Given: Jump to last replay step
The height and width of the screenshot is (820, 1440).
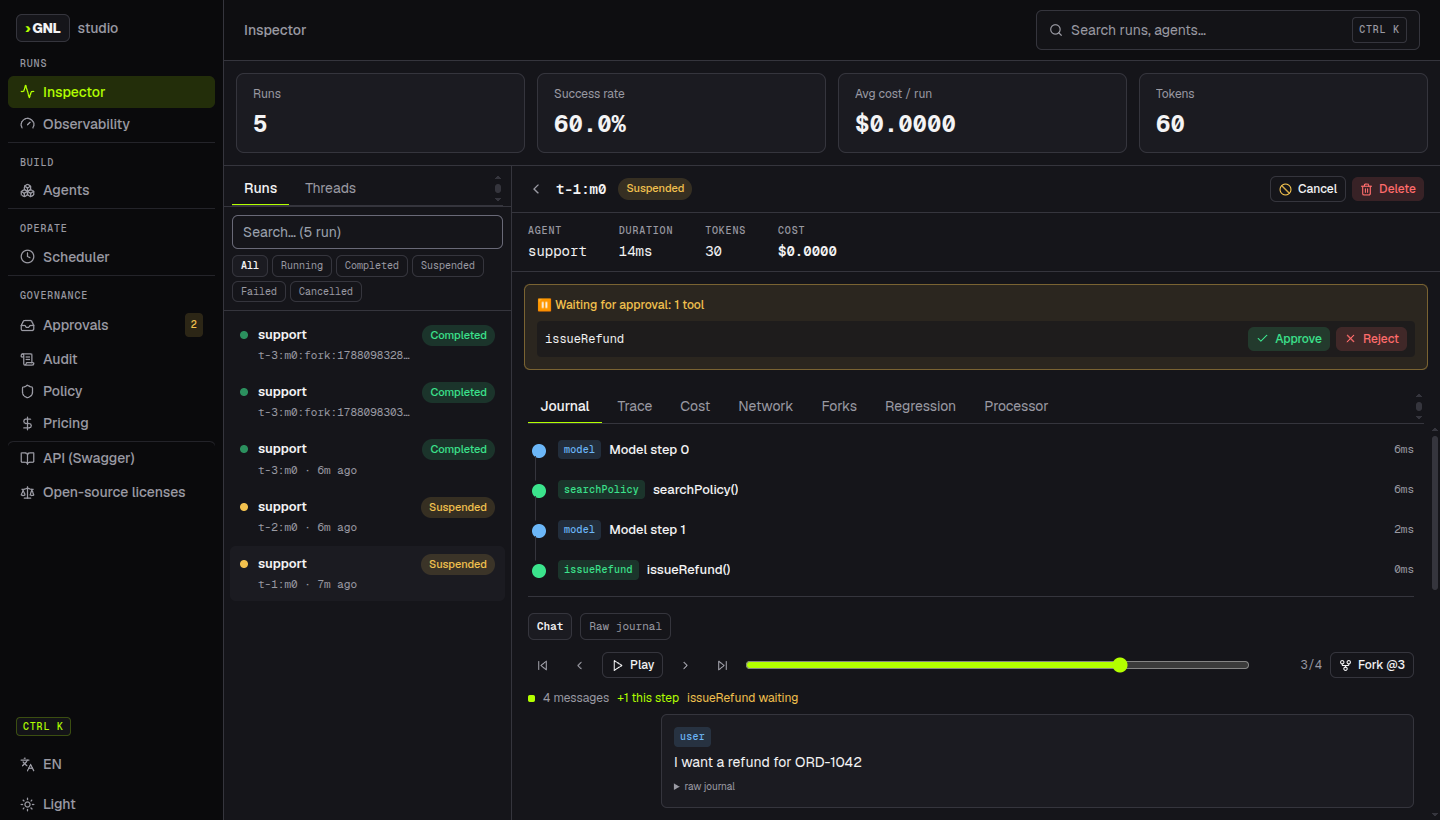Looking at the screenshot, I should (722, 665).
